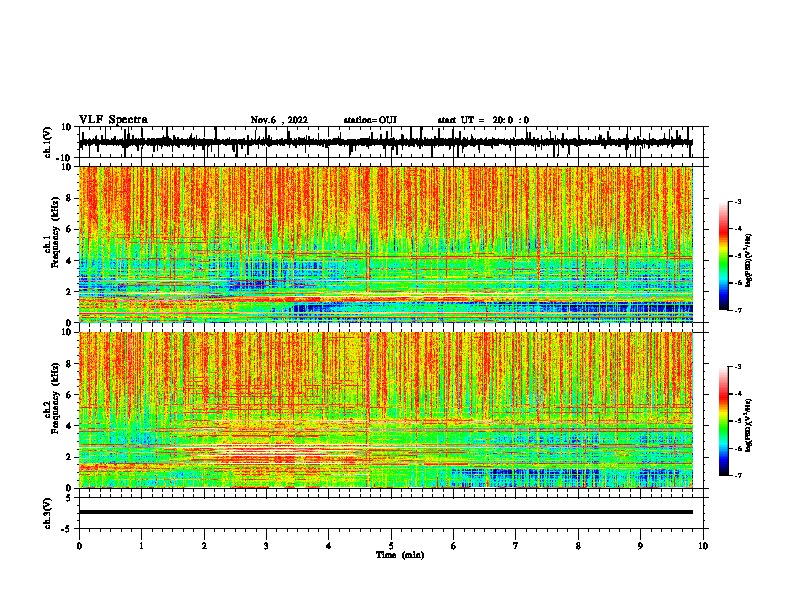
Task: Click the "-7" label on ch.2 color scale
Action: (738, 476)
